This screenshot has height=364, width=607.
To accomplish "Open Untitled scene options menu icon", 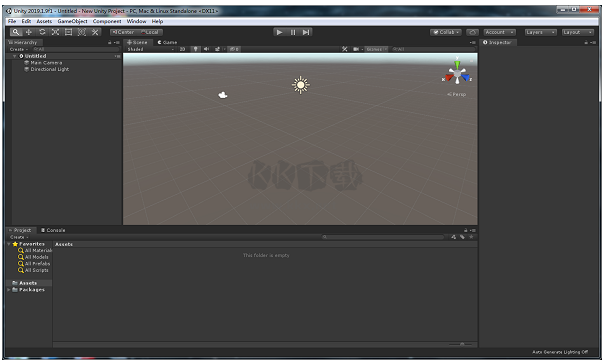I will [x=117, y=56].
